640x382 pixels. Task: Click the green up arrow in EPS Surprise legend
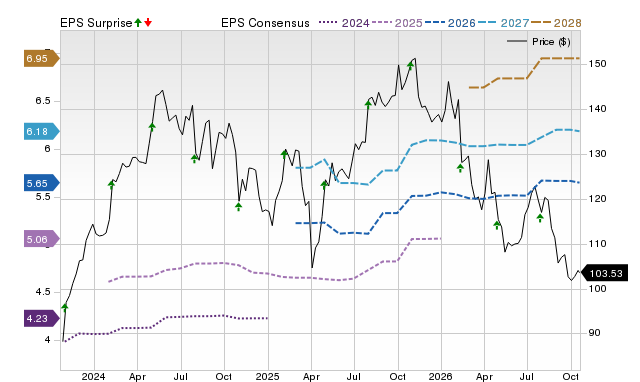(x=138, y=22)
